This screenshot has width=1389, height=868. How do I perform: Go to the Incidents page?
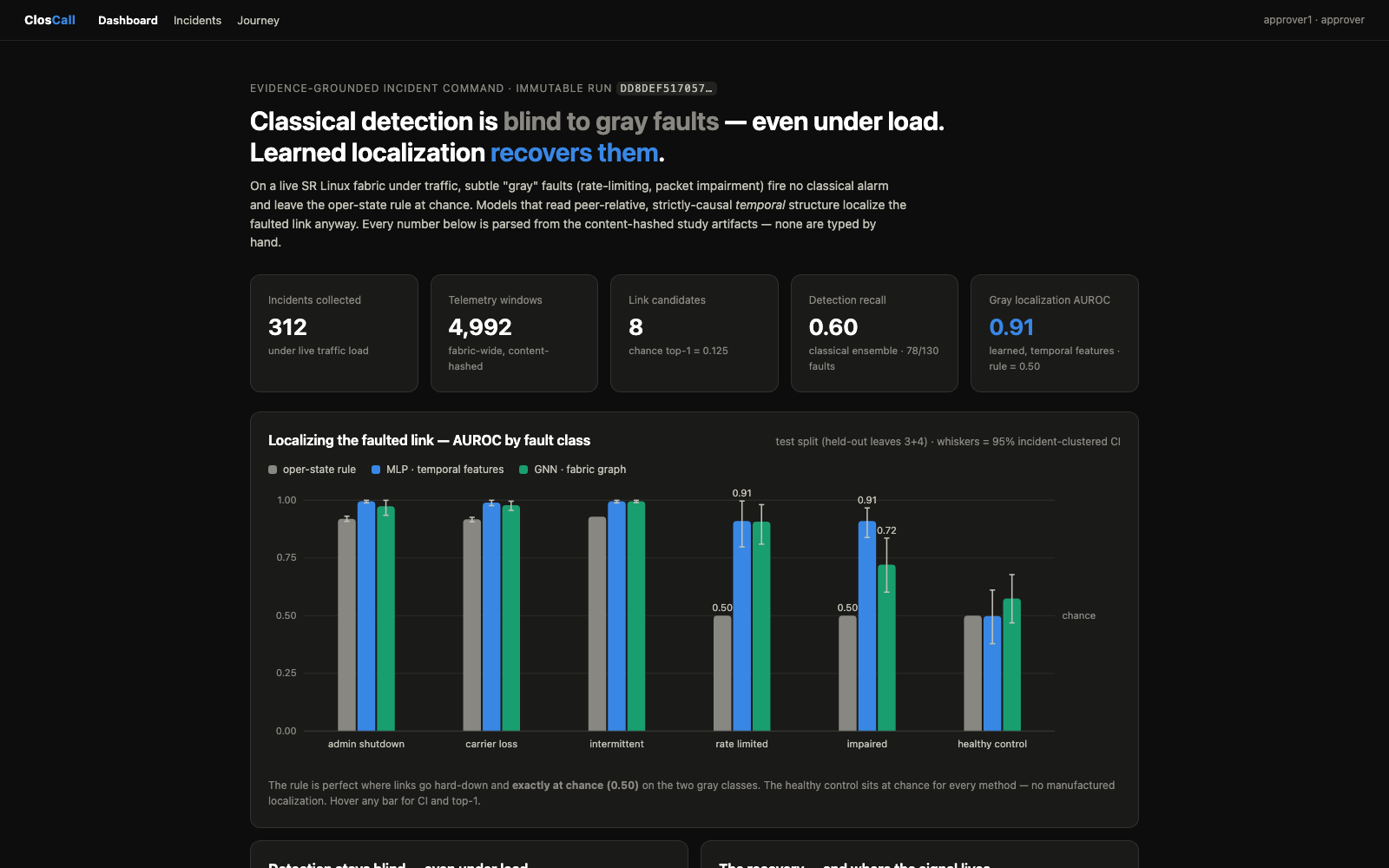197,20
